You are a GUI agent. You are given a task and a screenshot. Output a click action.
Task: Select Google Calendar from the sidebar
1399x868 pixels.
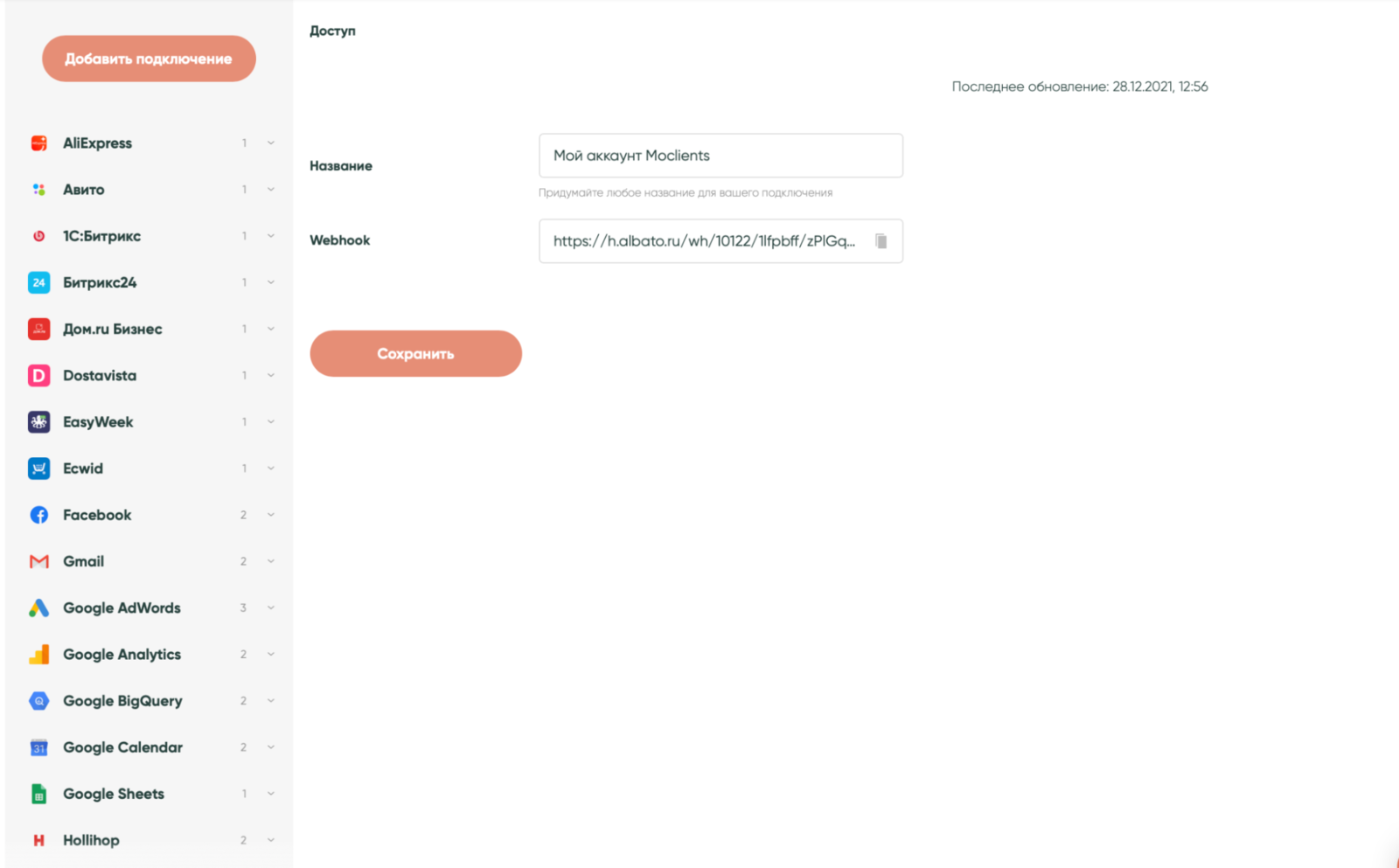pos(122,747)
